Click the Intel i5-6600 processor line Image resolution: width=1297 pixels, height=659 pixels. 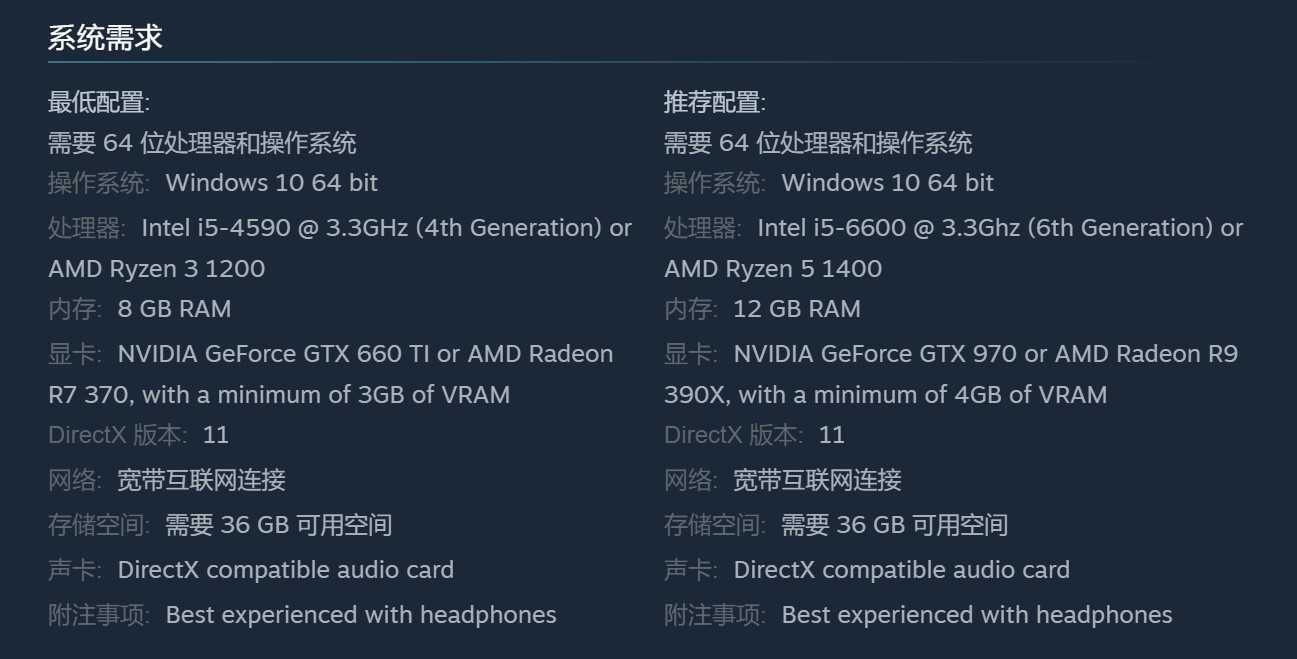1000,228
